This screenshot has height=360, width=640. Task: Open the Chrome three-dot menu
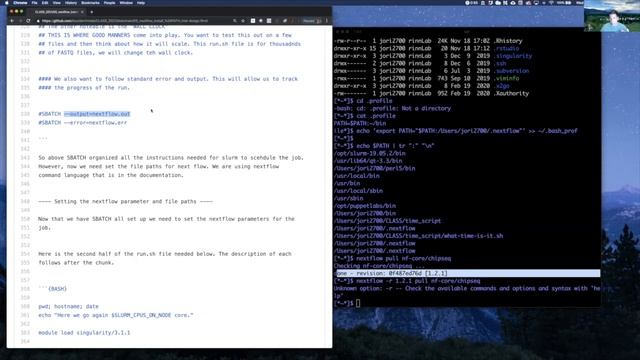tap(327, 20)
